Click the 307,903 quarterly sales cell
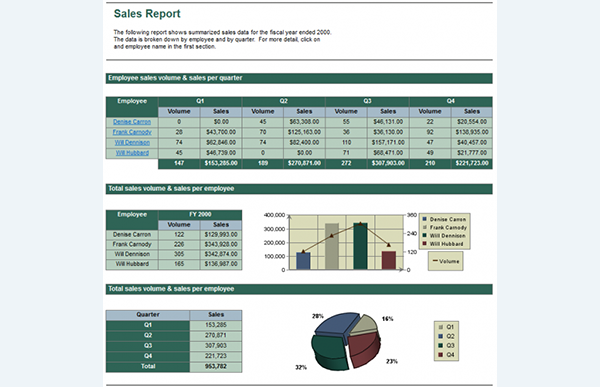The width and height of the screenshot is (600, 387). (x=216, y=346)
